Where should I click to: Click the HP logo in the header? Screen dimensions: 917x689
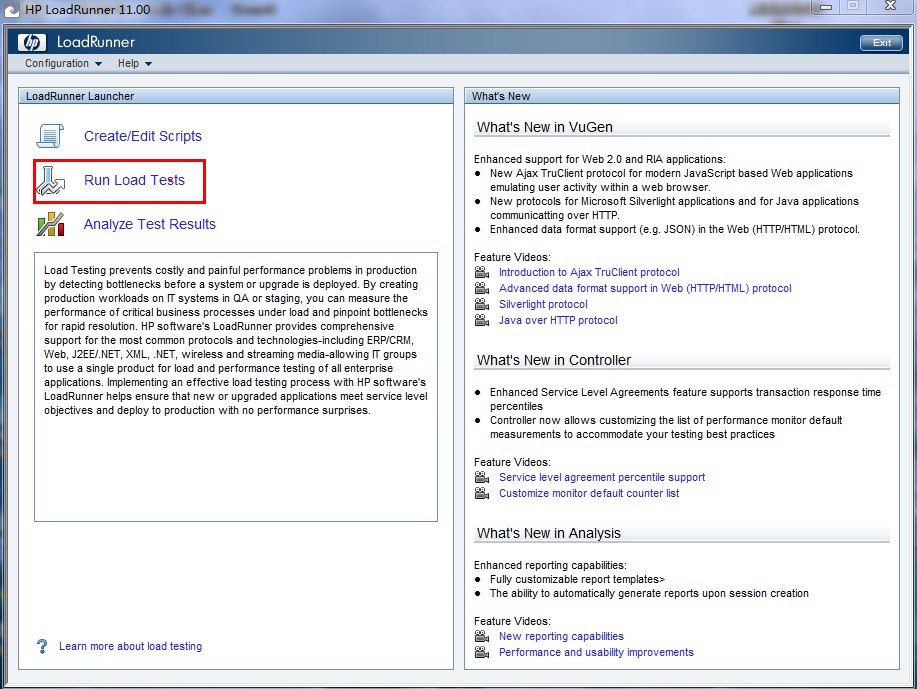(32, 42)
